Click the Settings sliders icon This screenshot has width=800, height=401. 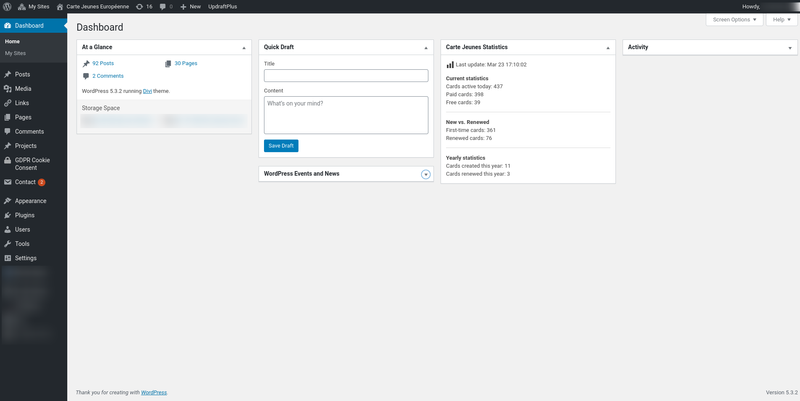(7, 258)
